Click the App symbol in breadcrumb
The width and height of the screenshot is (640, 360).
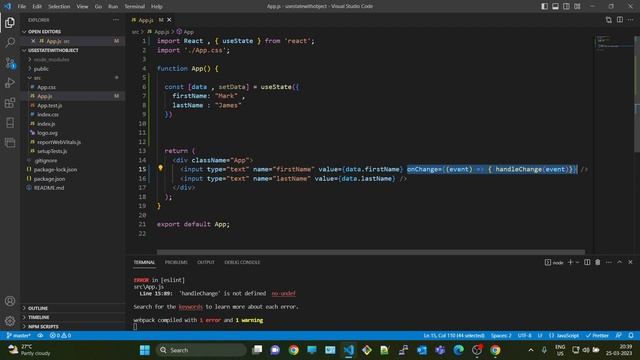(x=185, y=31)
